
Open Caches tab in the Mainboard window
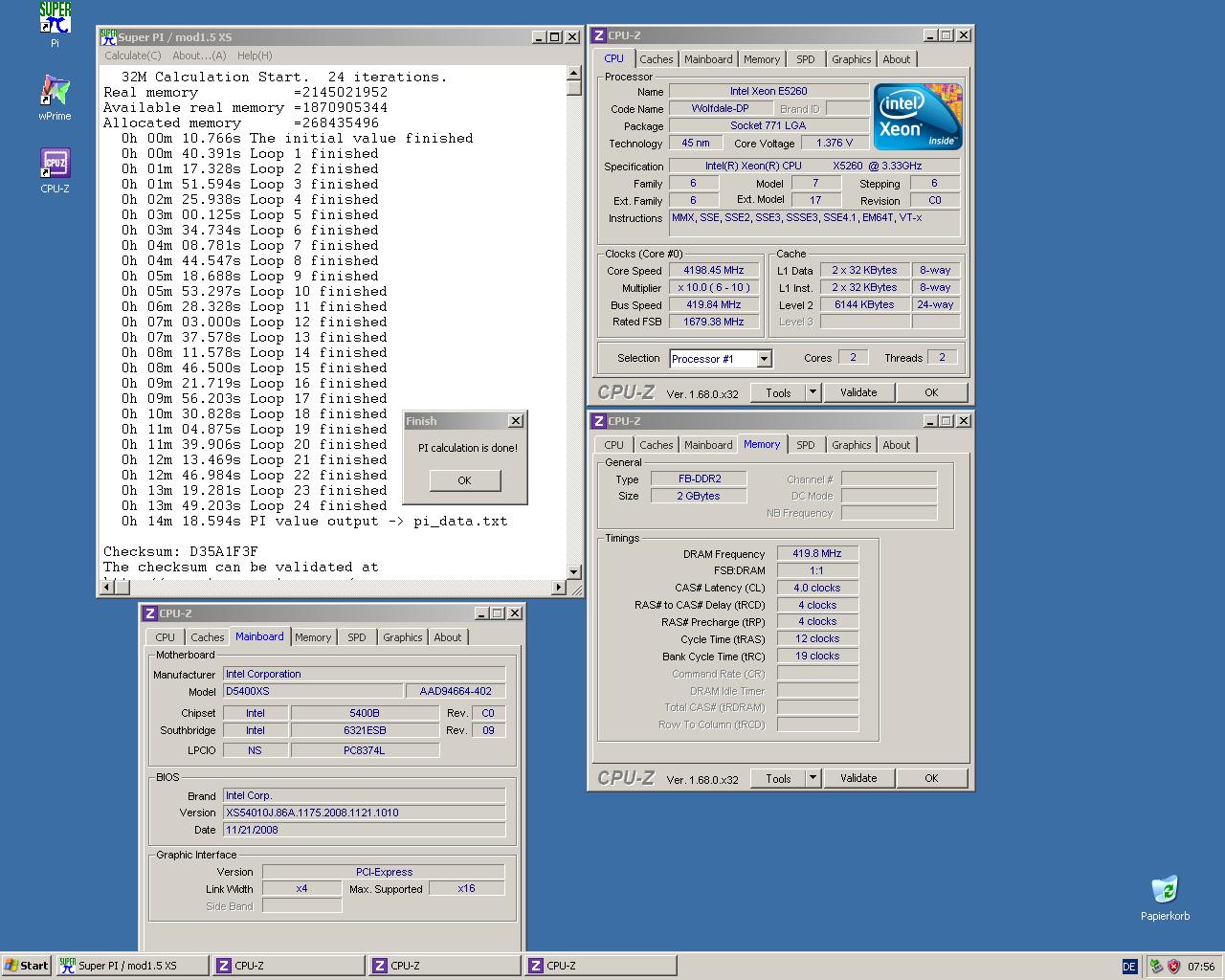(208, 637)
